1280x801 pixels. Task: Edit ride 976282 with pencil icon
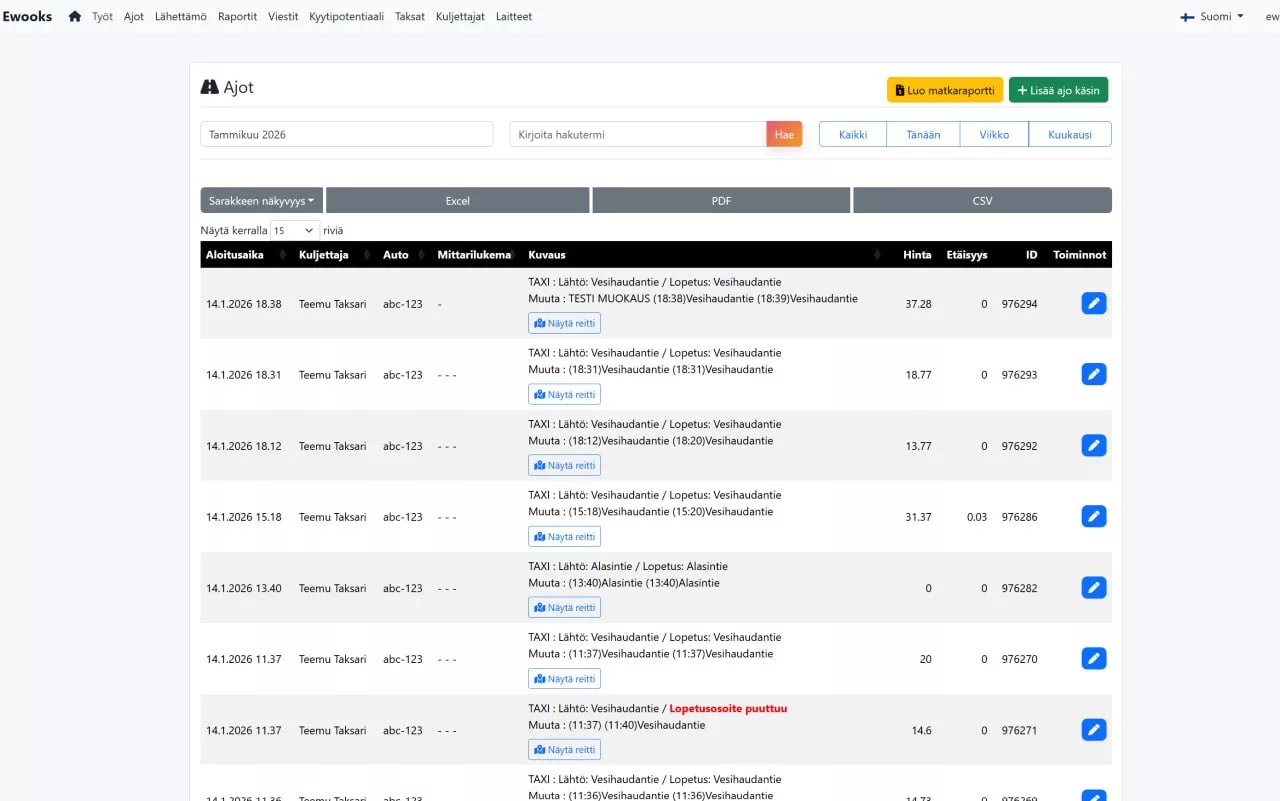[1094, 587]
